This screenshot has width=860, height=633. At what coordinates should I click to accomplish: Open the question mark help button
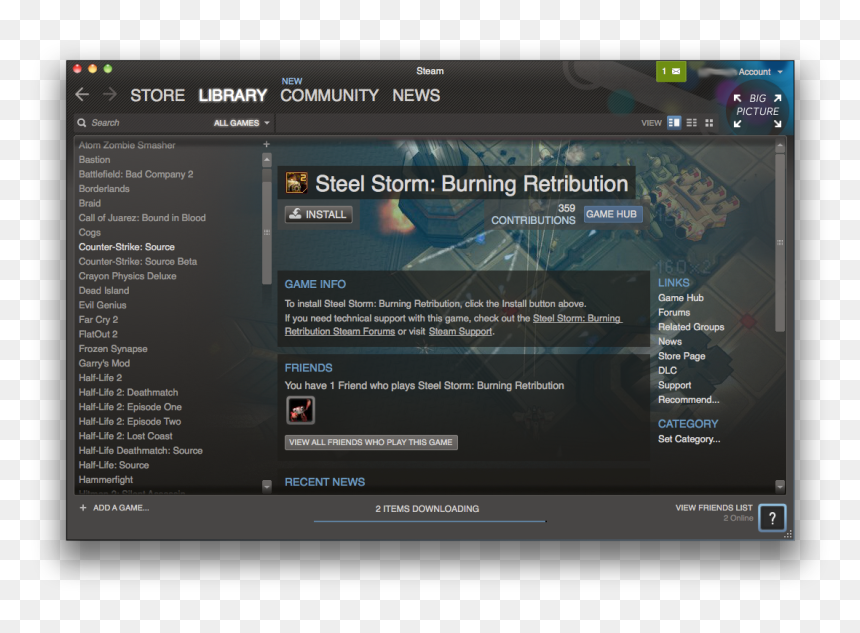pyautogui.click(x=772, y=518)
